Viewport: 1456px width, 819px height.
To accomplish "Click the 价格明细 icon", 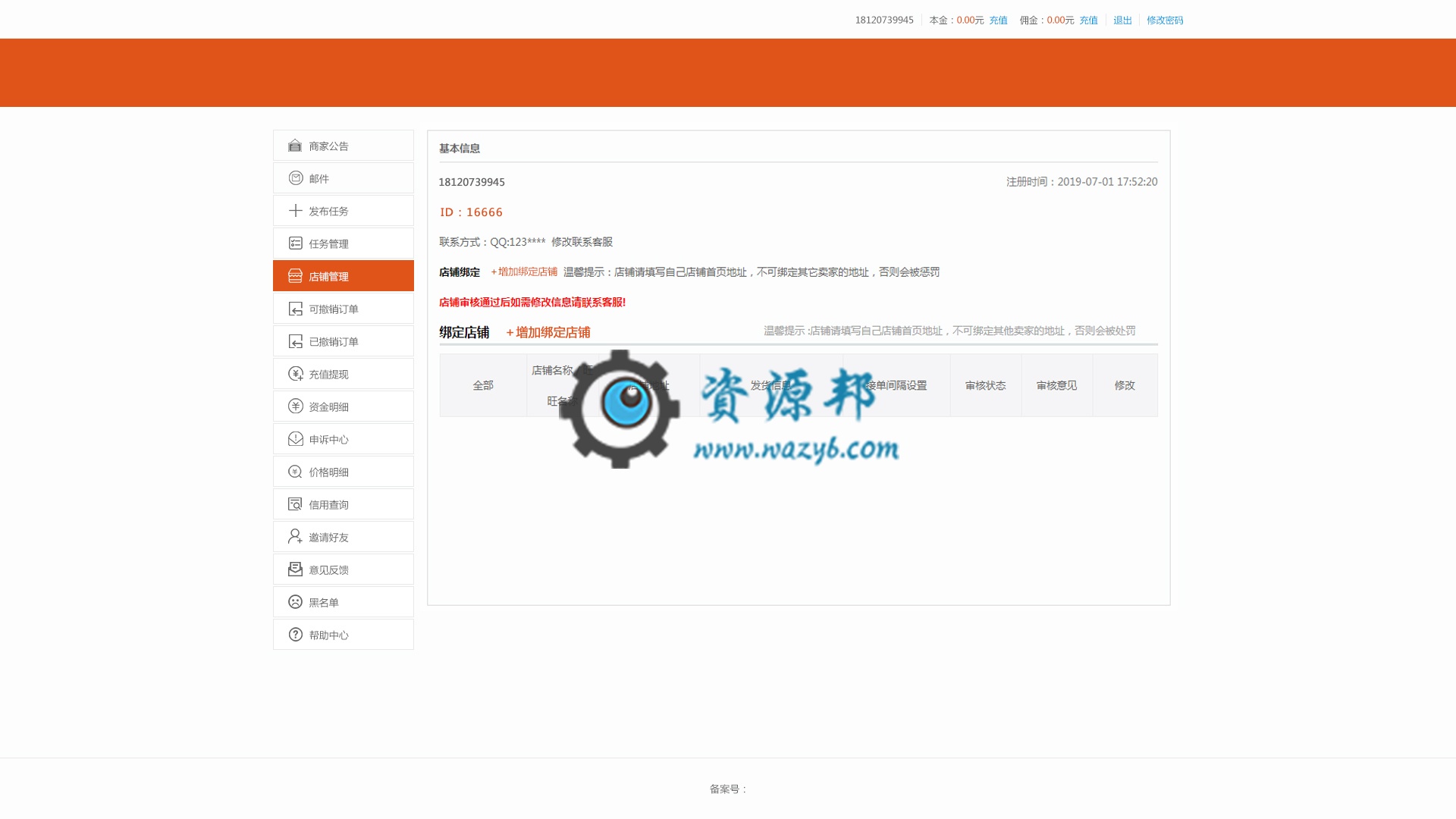I will (x=295, y=472).
